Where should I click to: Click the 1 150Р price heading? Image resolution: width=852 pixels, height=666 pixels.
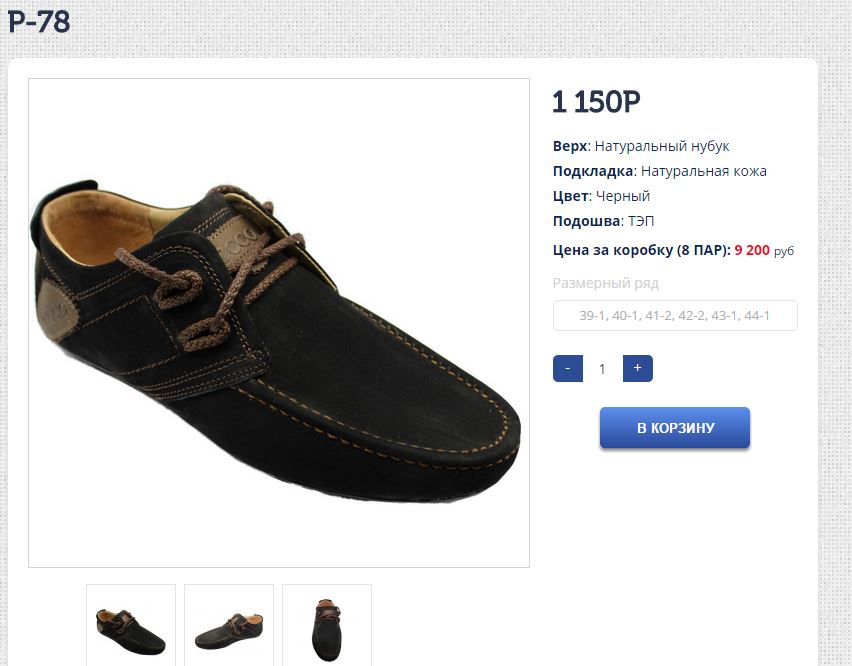[596, 102]
